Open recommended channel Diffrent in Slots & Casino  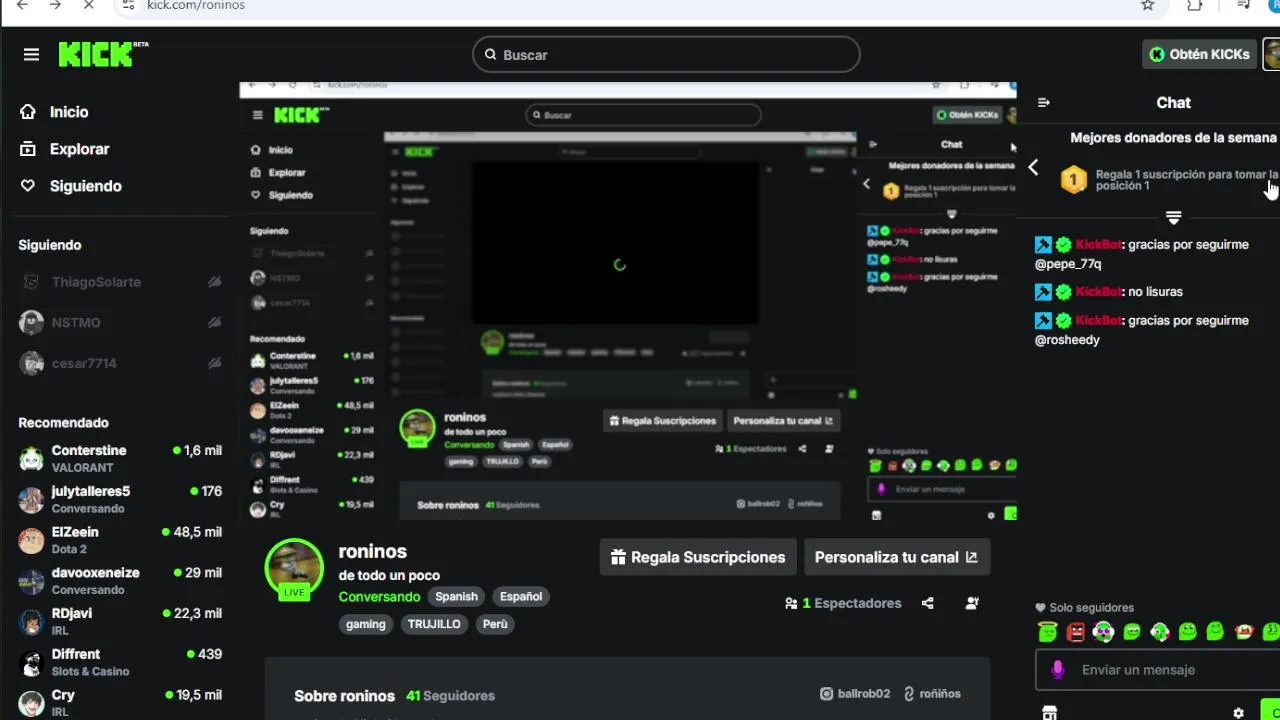(x=120, y=662)
